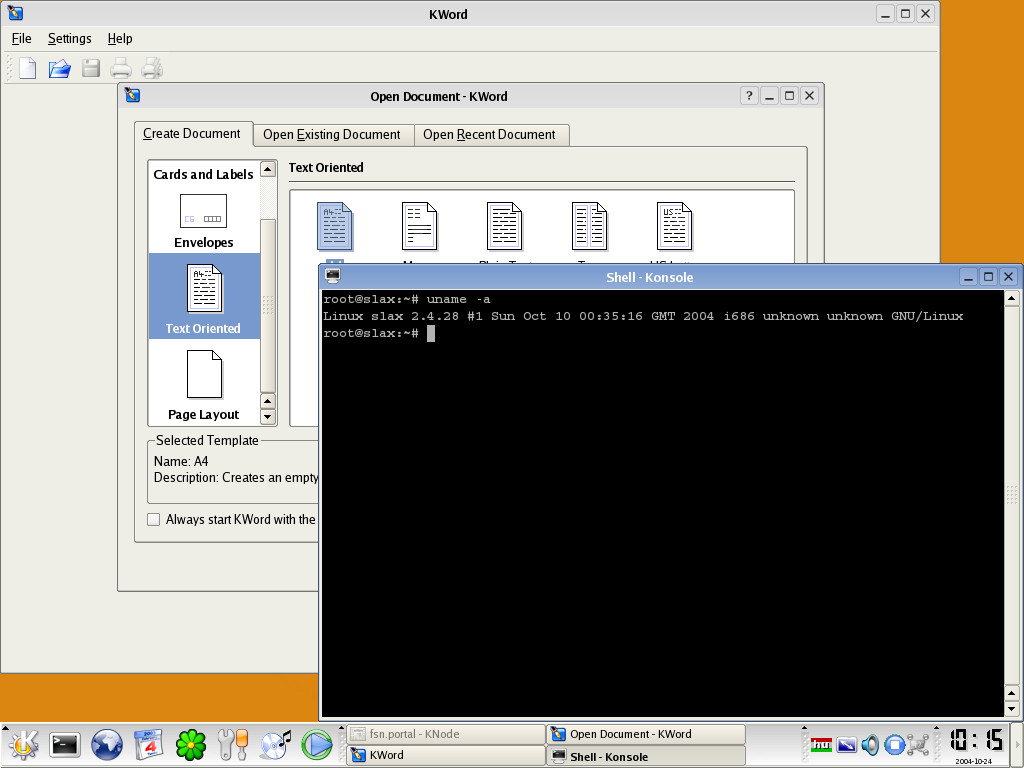
Task: Click the first greyed-out Print icon in the toolbar
Action: [121, 68]
